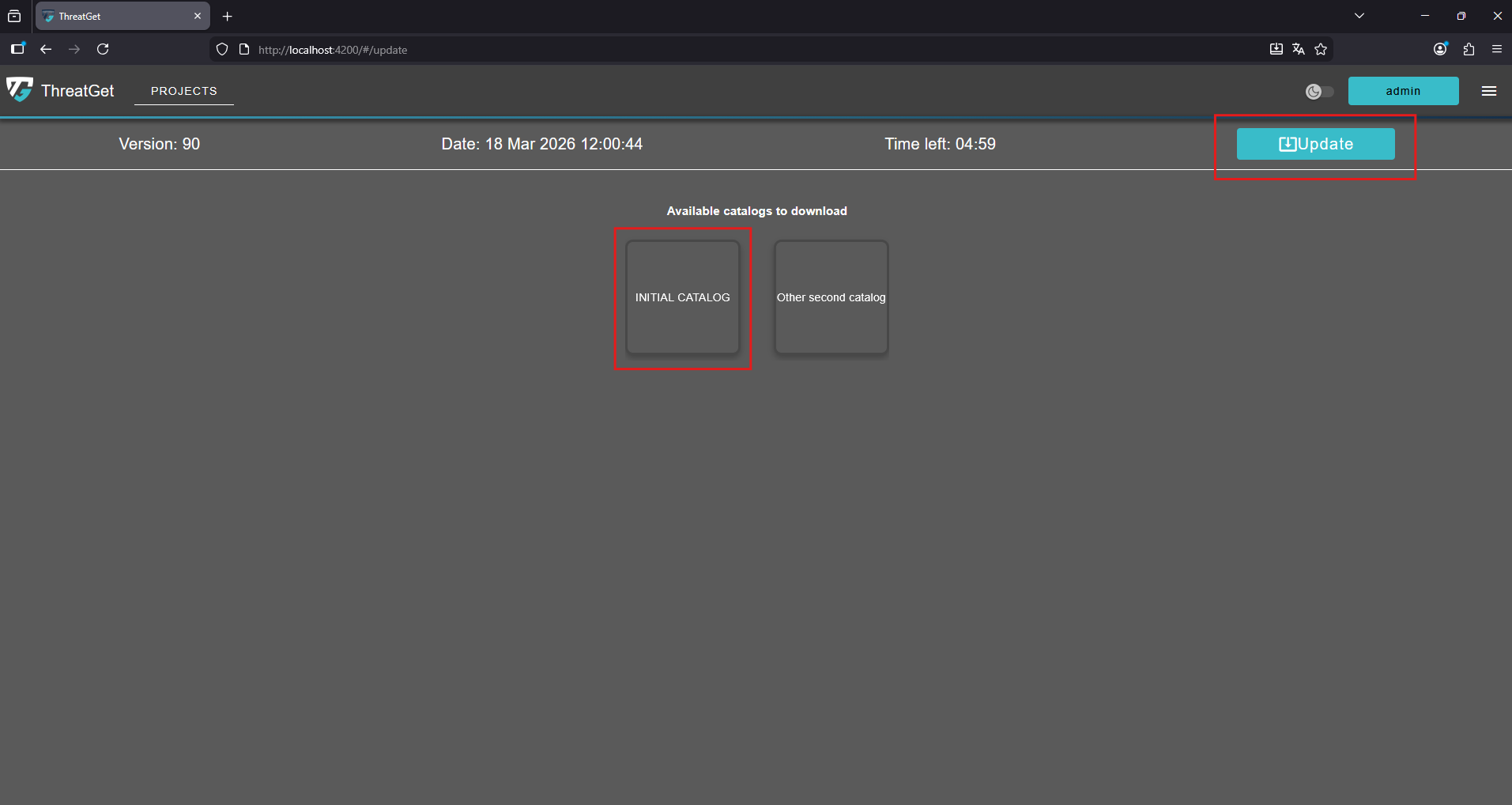The height and width of the screenshot is (805, 1512).
Task: Open a new browser tab
Action: 228,16
